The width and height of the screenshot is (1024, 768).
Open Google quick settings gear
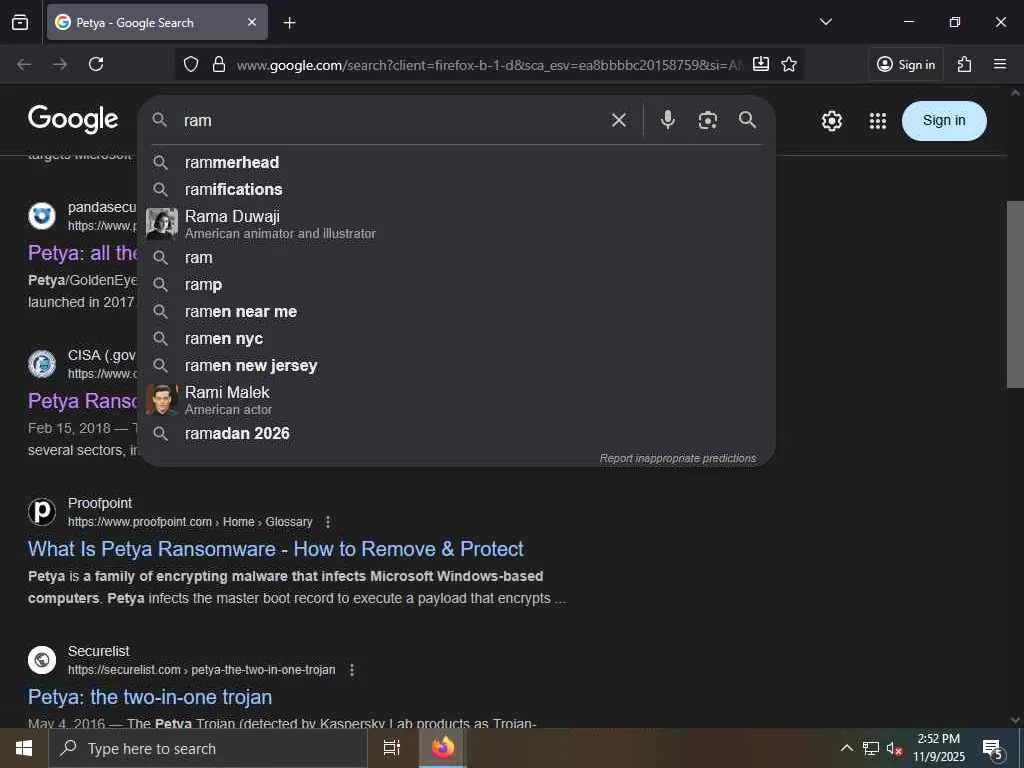click(831, 121)
